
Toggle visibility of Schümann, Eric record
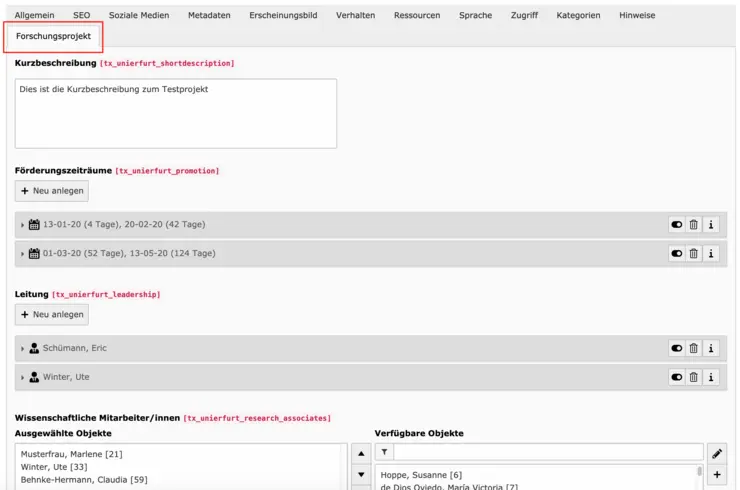[x=677, y=349]
